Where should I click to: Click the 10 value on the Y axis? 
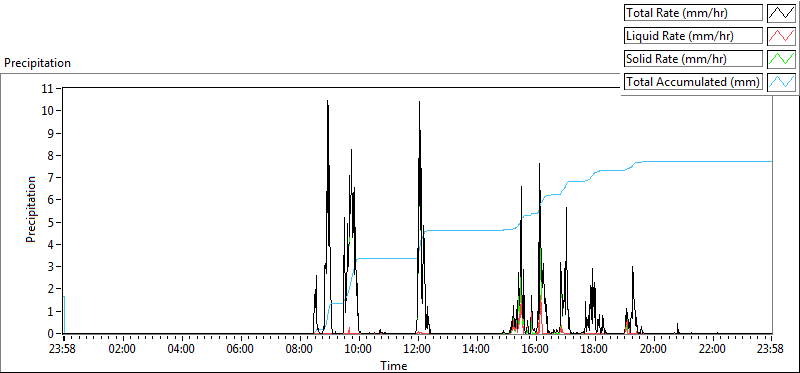48,111
